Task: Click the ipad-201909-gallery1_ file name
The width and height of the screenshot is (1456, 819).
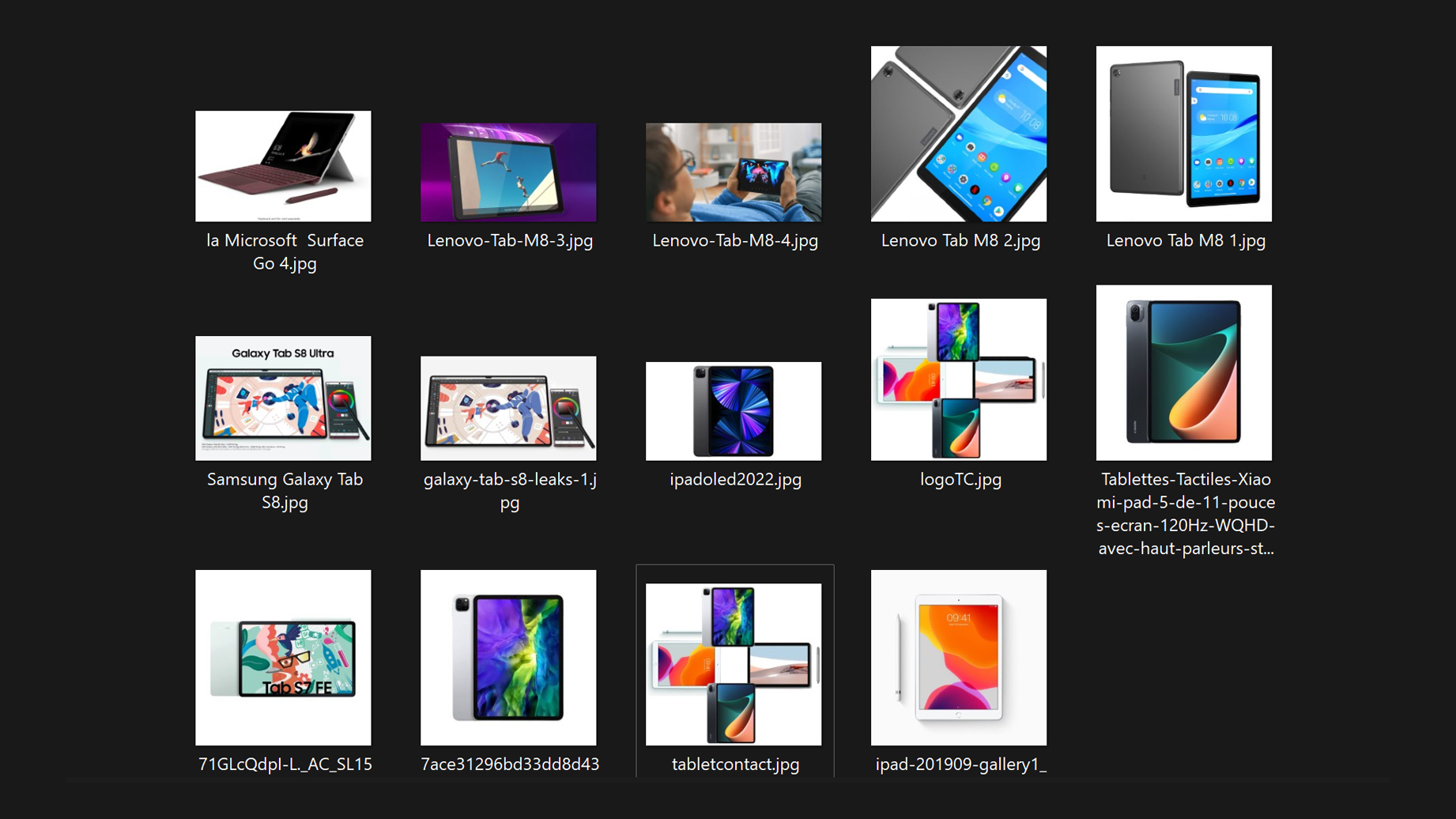Action: 960,764
